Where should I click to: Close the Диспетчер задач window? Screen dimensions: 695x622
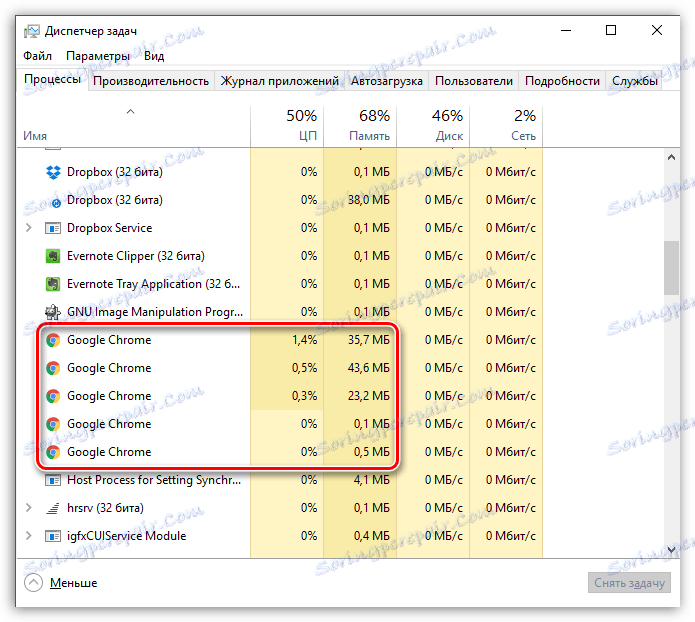coord(657,30)
